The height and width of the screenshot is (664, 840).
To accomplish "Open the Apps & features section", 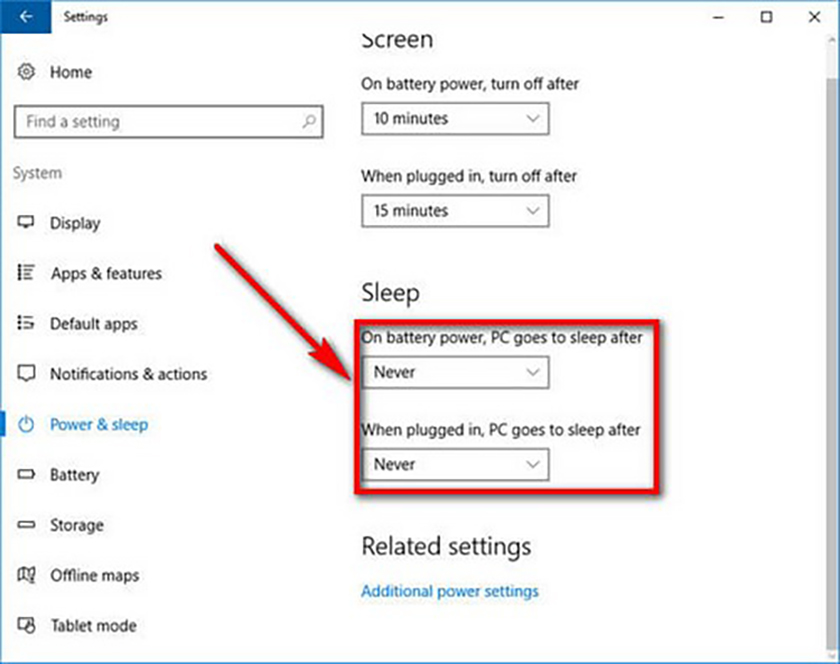I will point(106,273).
